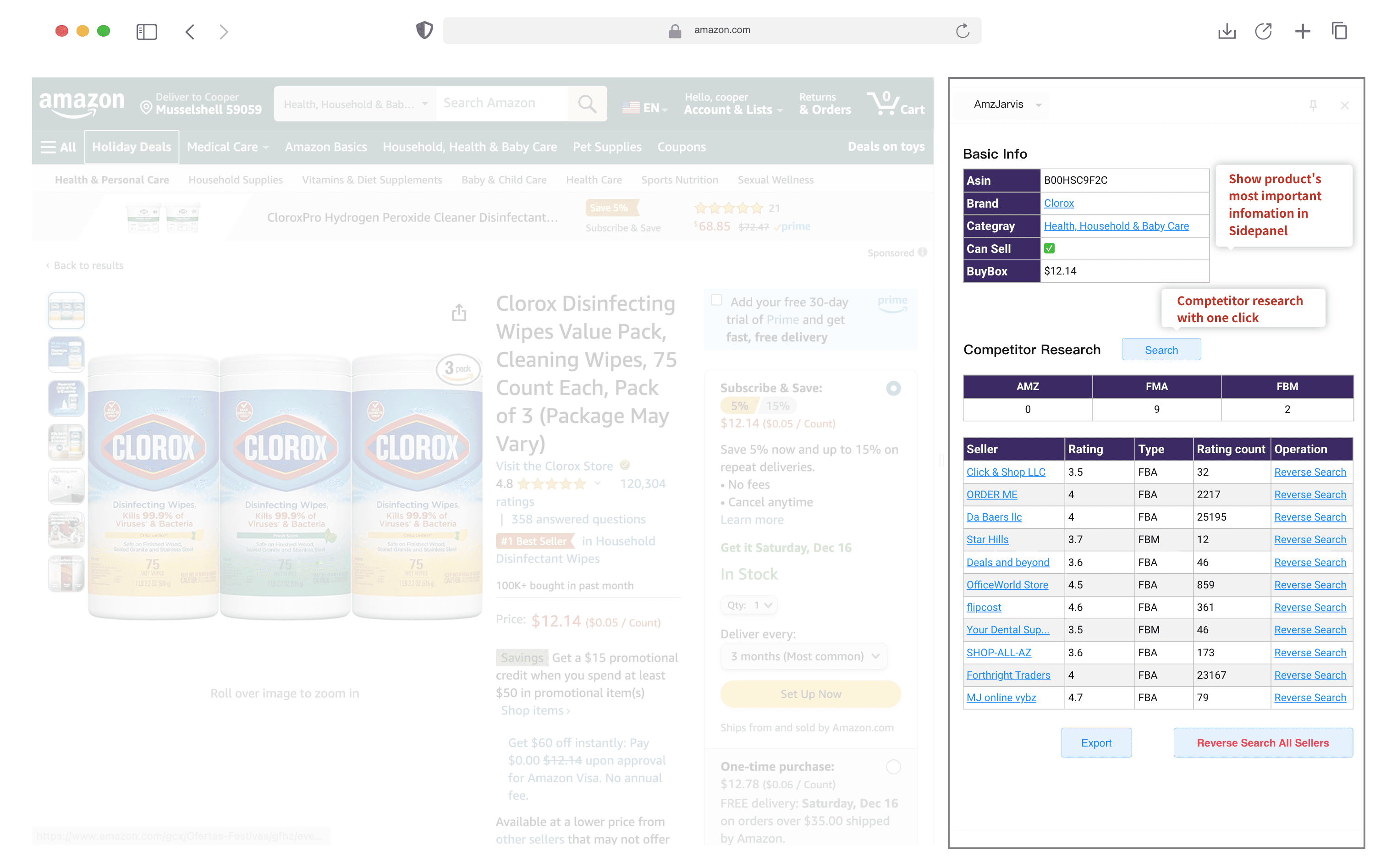The width and height of the screenshot is (1386, 868).
Task: Click the Competitor Research Search button
Action: click(x=1161, y=350)
